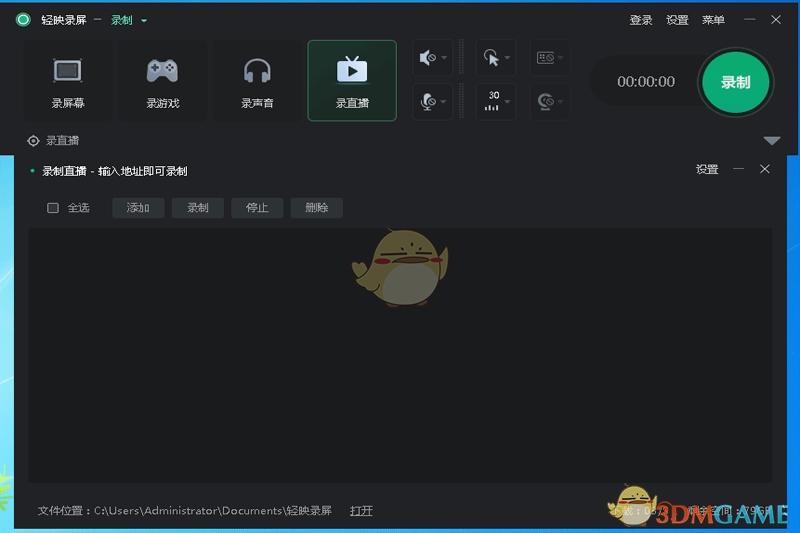
Task: Toggle the keyboard display icon
Action: click(545, 58)
